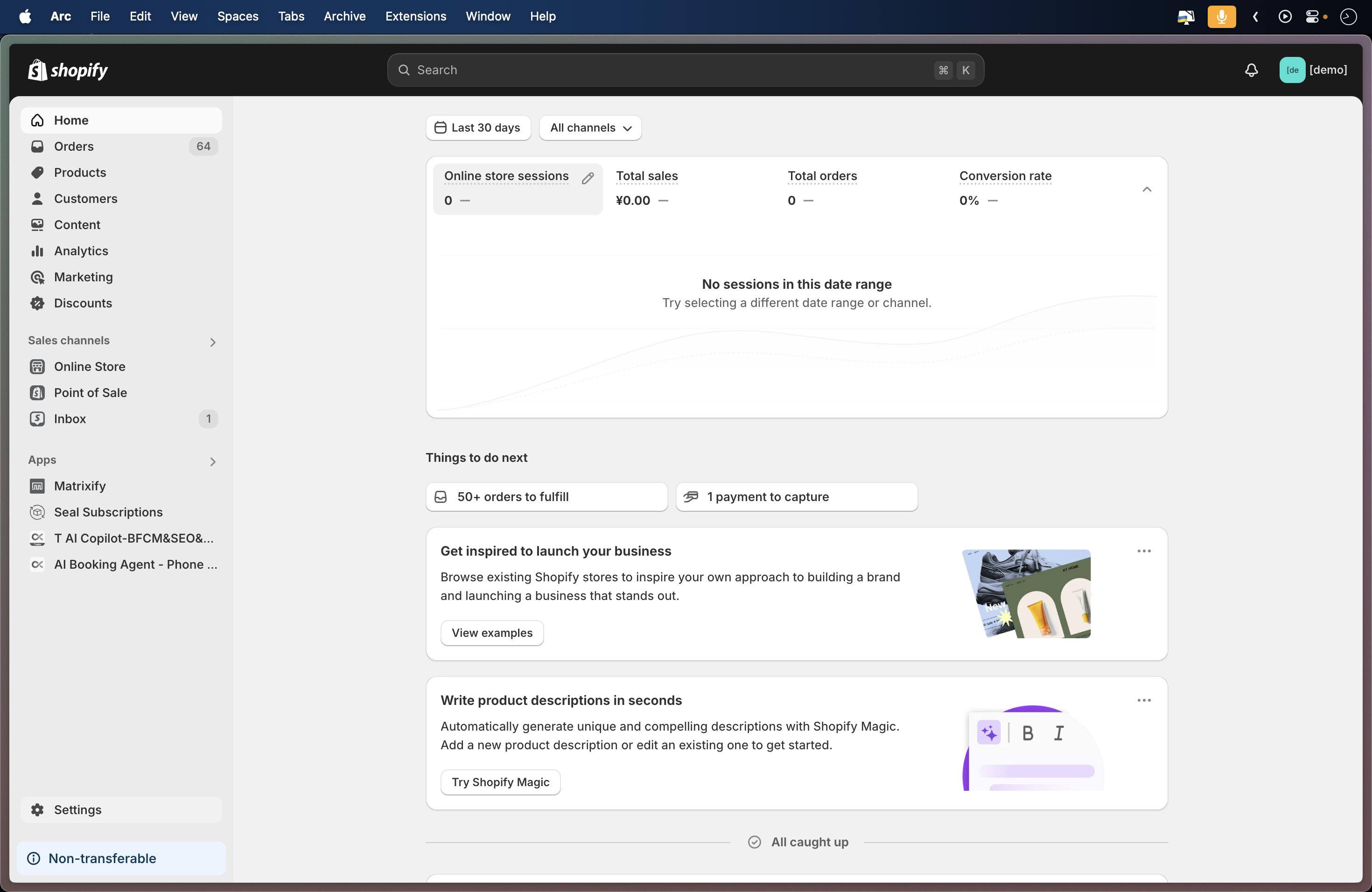Go to Point of Sale channel
This screenshot has width=1372, height=892.
[x=90, y=392]
